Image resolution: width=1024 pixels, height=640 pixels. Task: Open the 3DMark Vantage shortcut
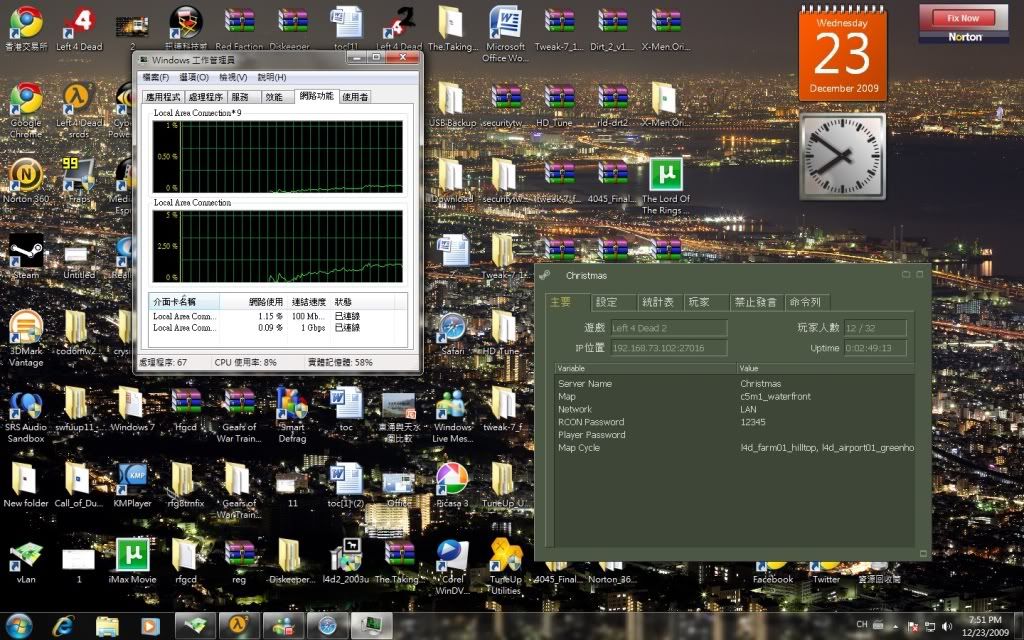pos(25,328)
